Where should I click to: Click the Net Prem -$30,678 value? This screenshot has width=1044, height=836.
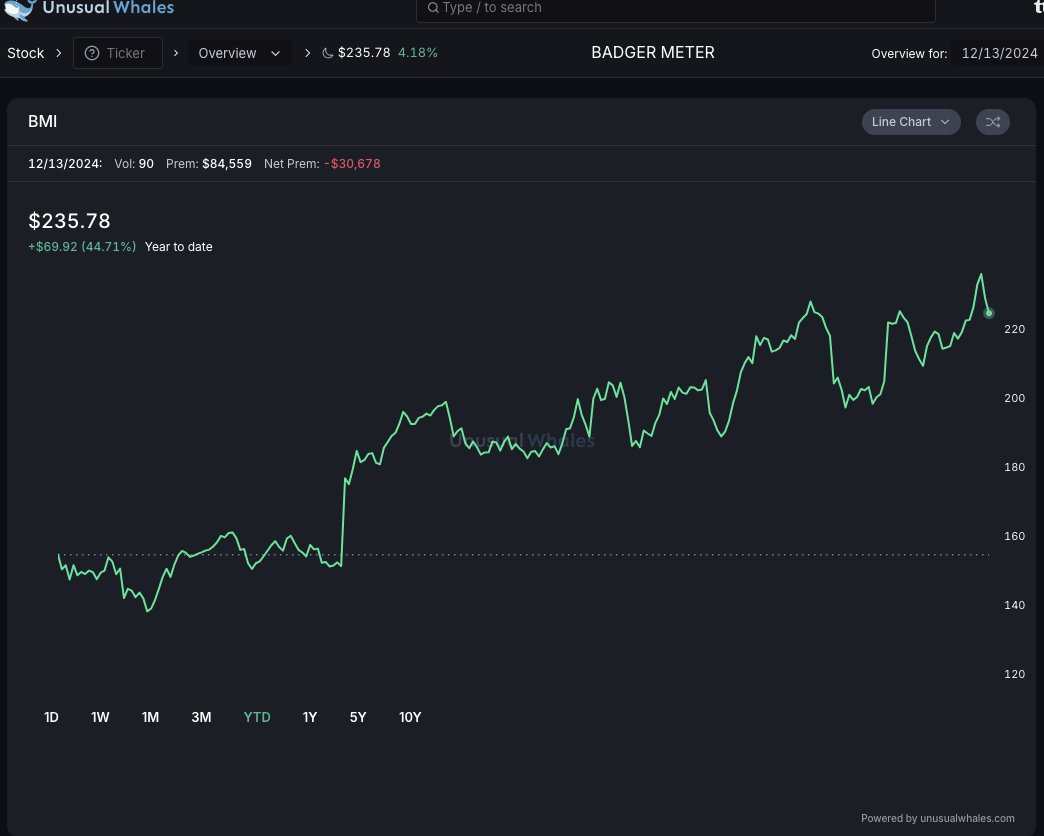322,164
